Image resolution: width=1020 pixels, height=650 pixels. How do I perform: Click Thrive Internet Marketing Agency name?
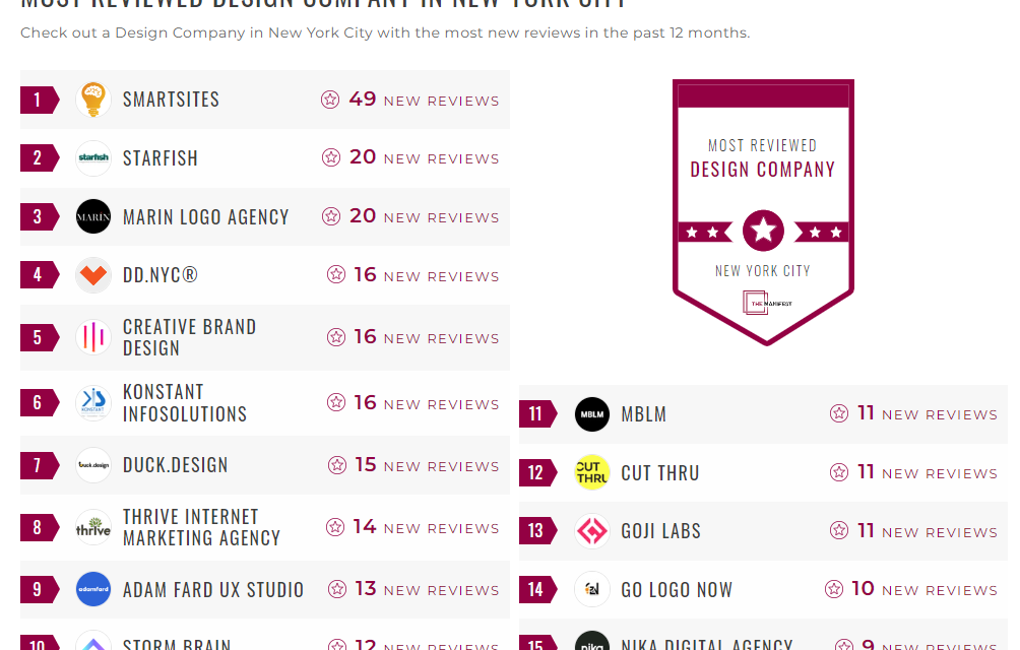[201, 527]
